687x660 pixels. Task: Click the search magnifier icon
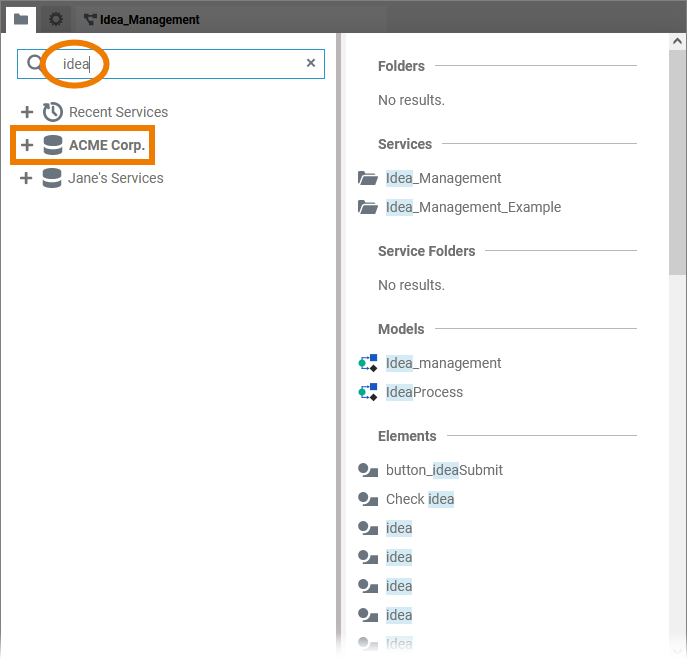35,63
